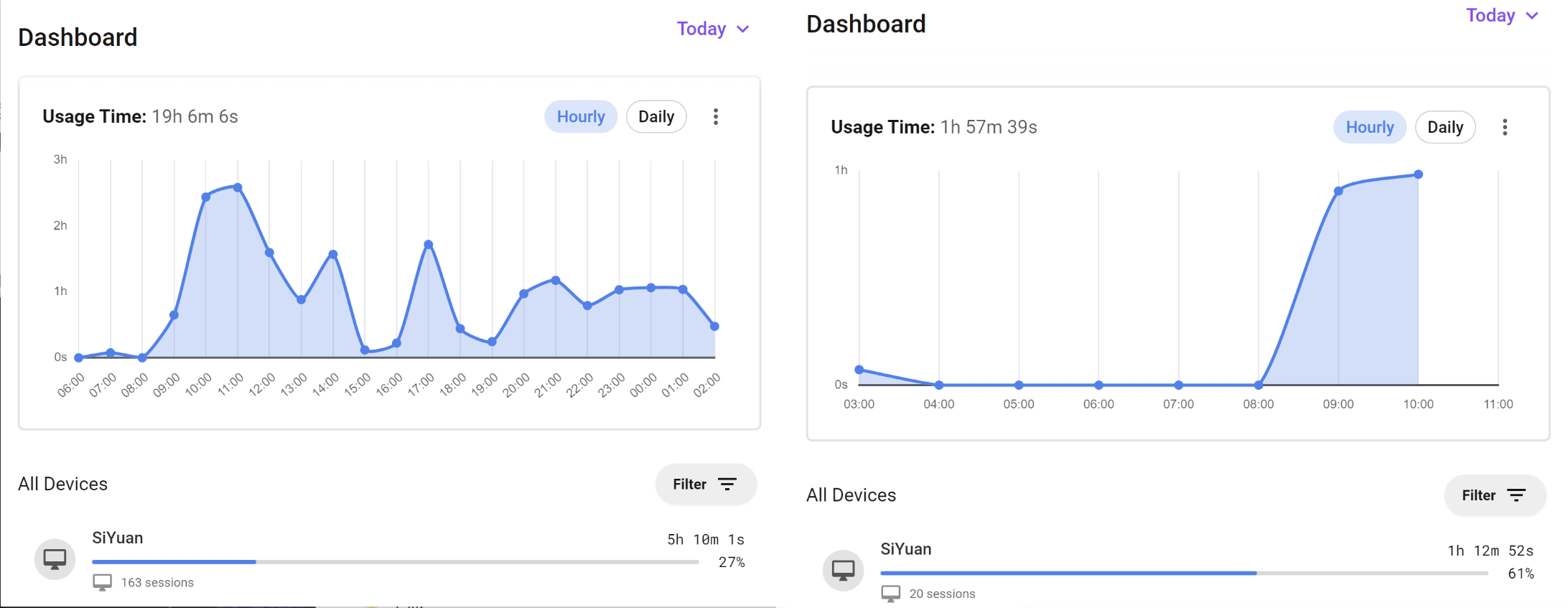Click SiYuan device icon in right panel
1568x608 pixels.
tap(843, 570)
